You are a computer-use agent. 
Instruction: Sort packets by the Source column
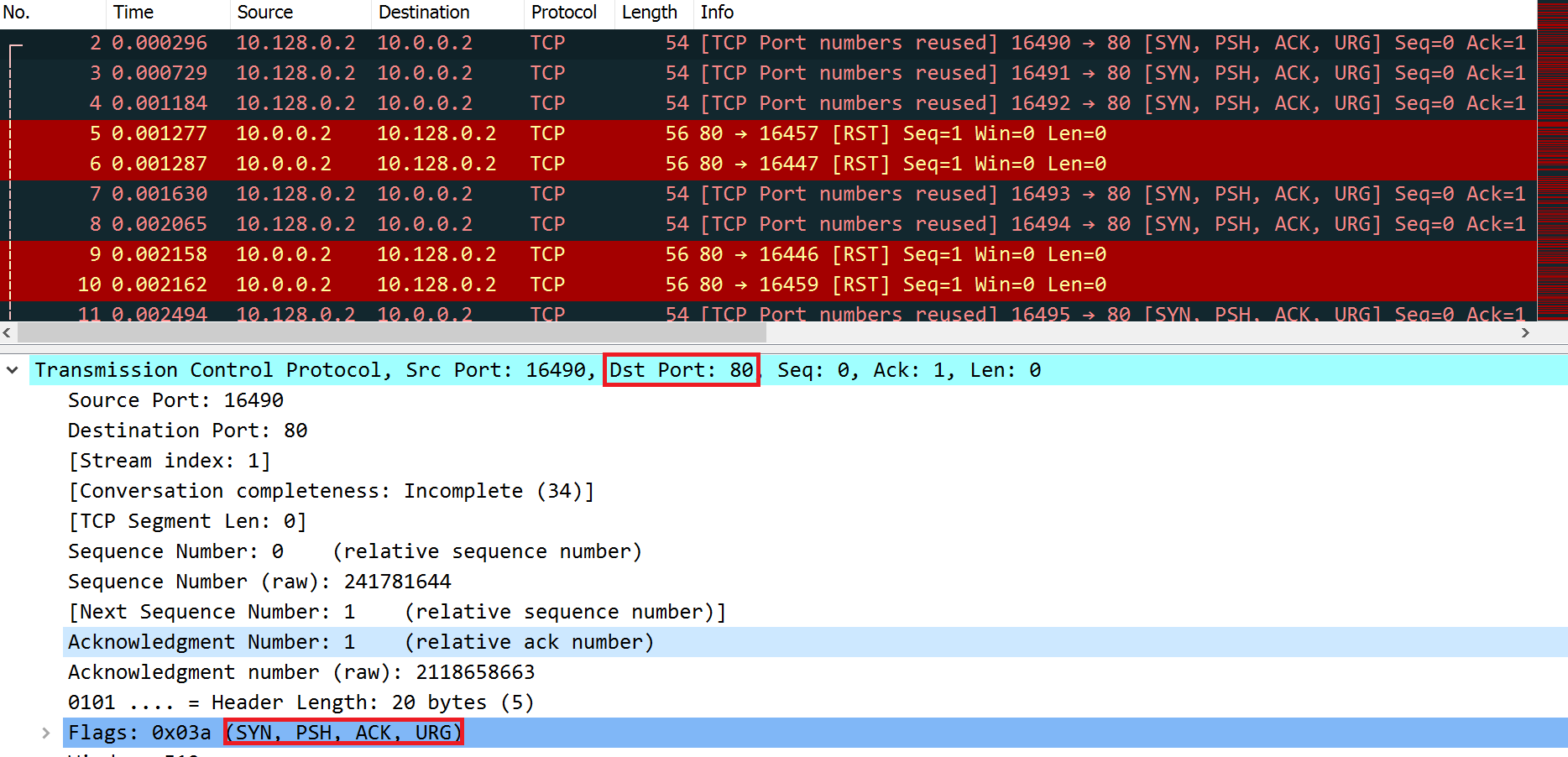264,12
